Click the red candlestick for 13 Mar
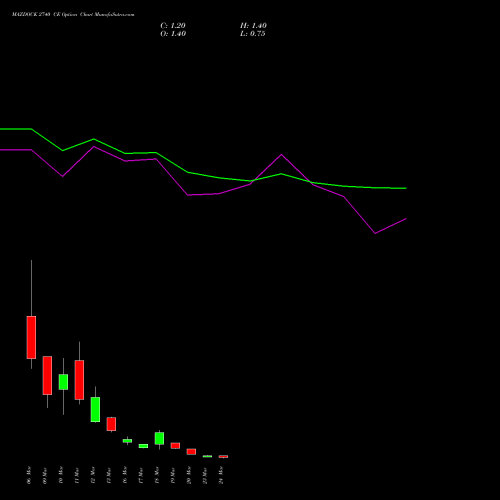This screenshot has width=500, height=500. pyautogui.click(x=111, y=424)
